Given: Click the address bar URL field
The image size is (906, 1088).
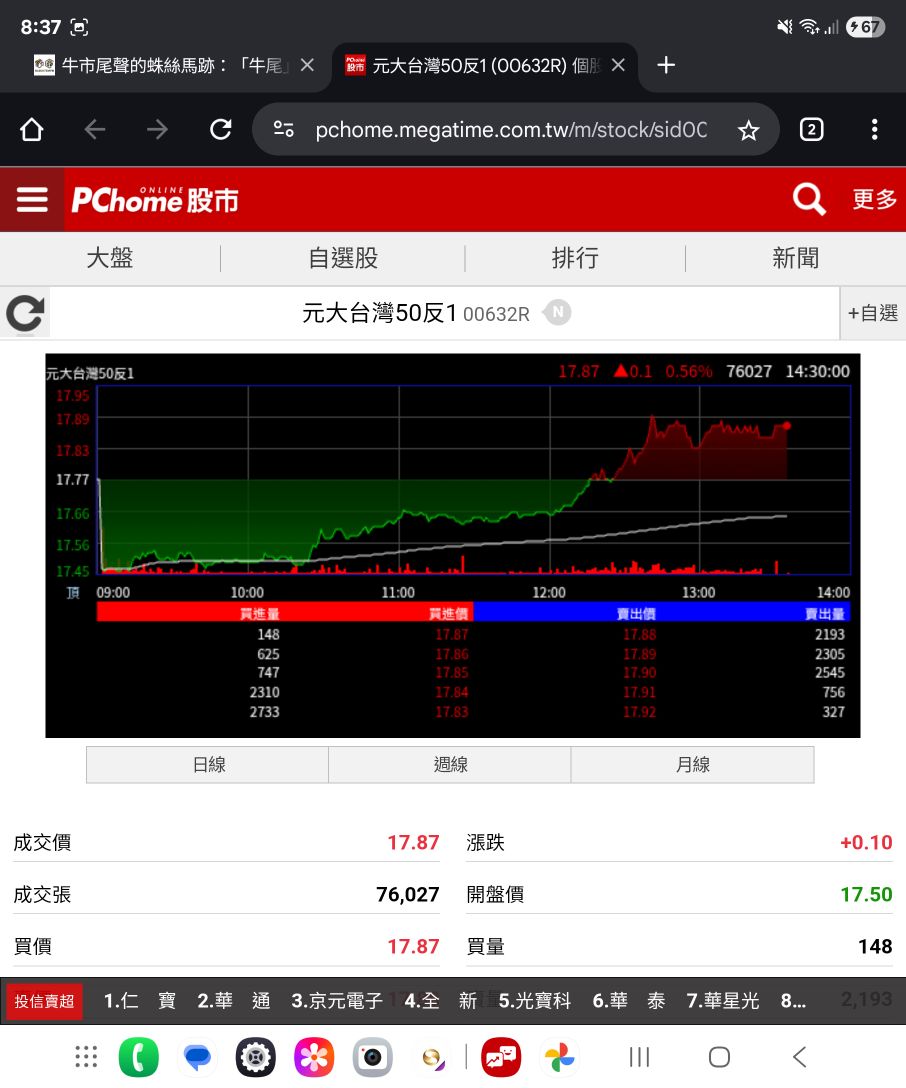Looking at the screenshot, I should 511,130.
